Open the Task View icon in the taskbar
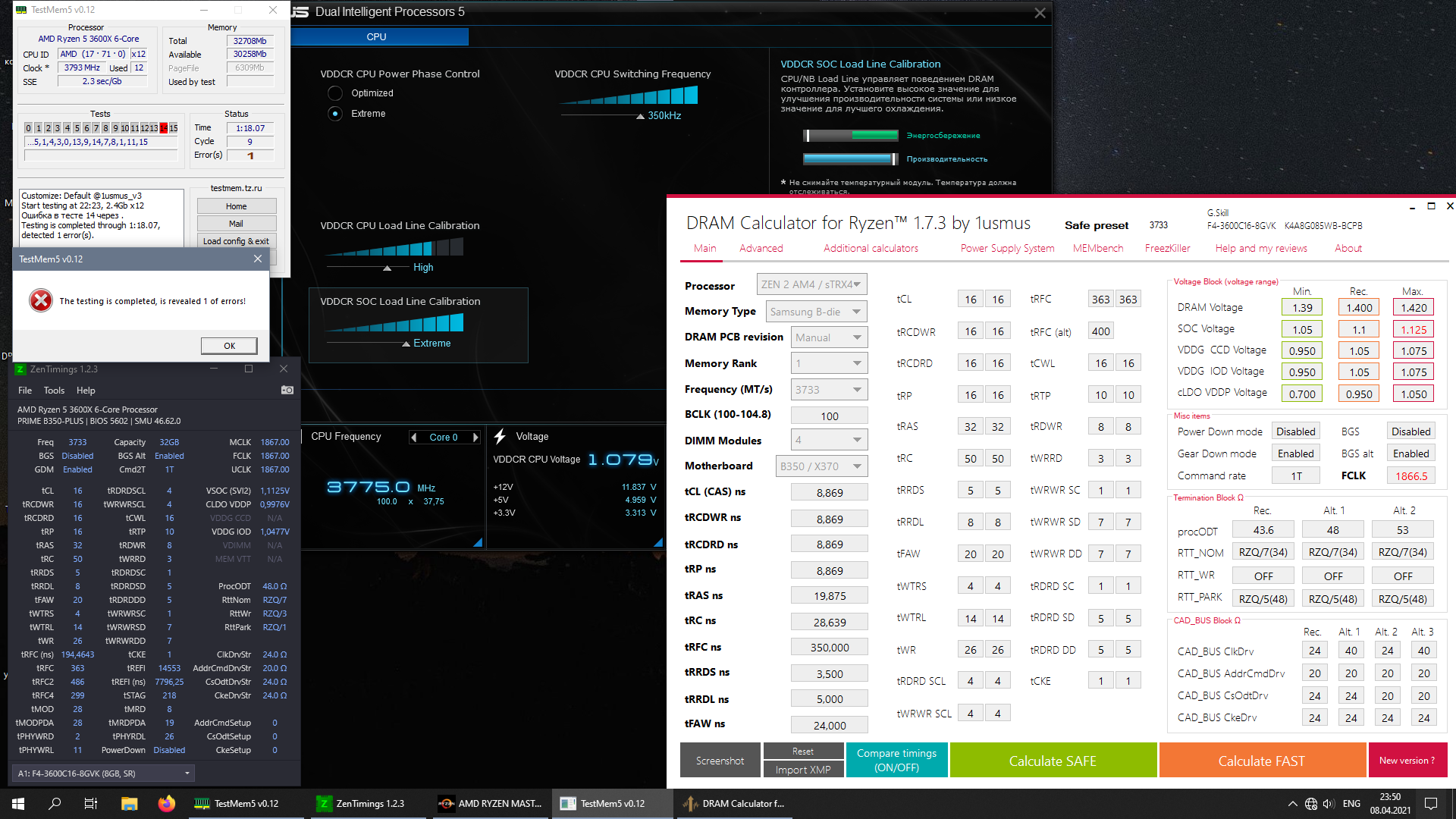The height and width of the screenshot is (819, 1456). pyautogui.click(x=90, y=803)
